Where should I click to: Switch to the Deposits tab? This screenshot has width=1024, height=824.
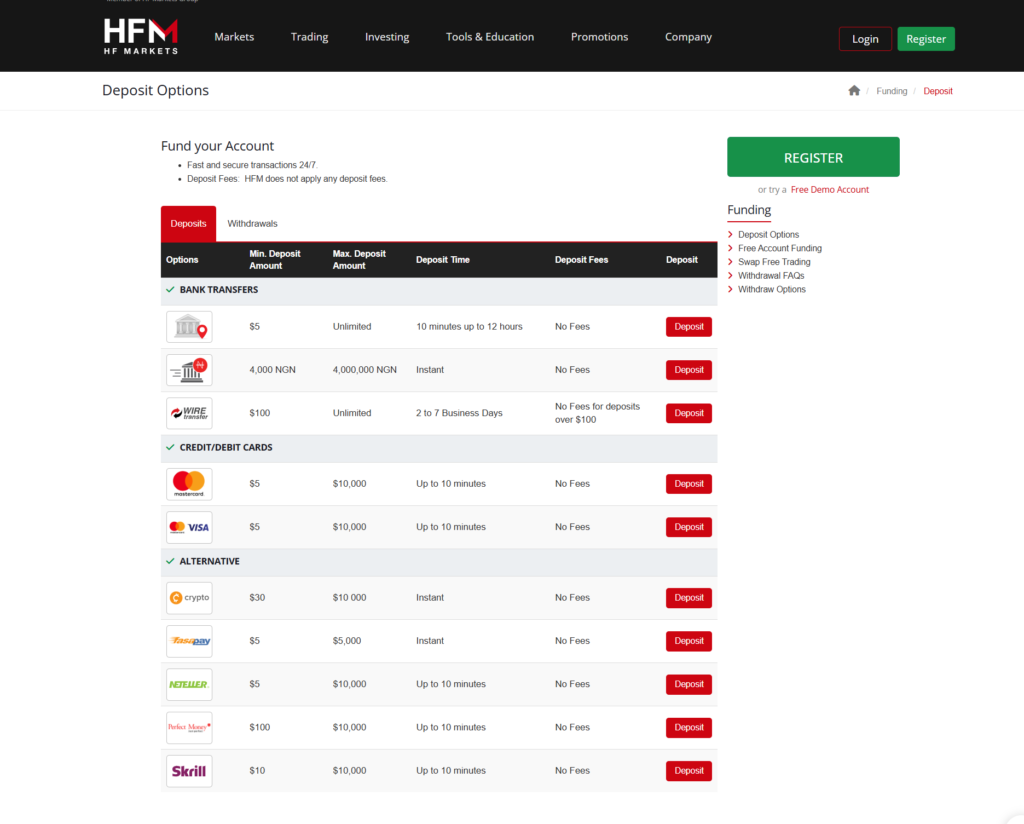tap(189, 224)
